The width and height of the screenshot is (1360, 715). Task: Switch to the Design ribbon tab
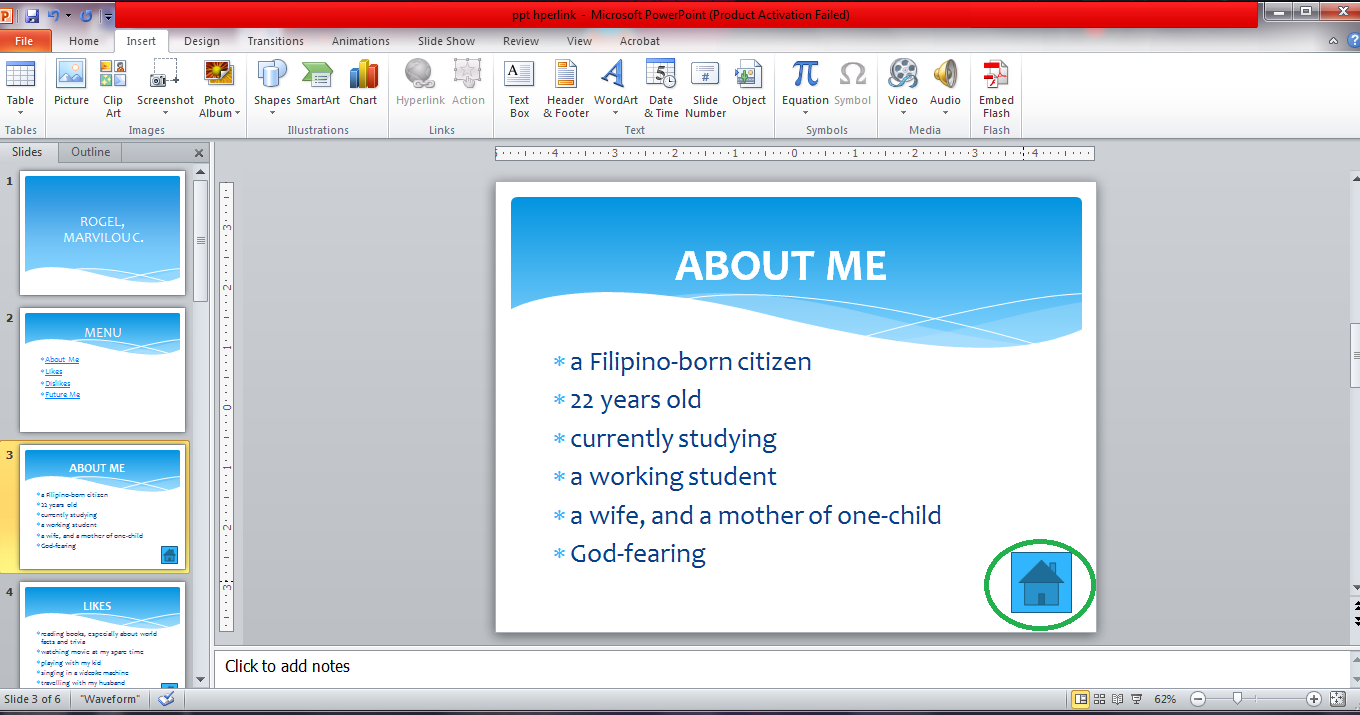click(201, 41)
